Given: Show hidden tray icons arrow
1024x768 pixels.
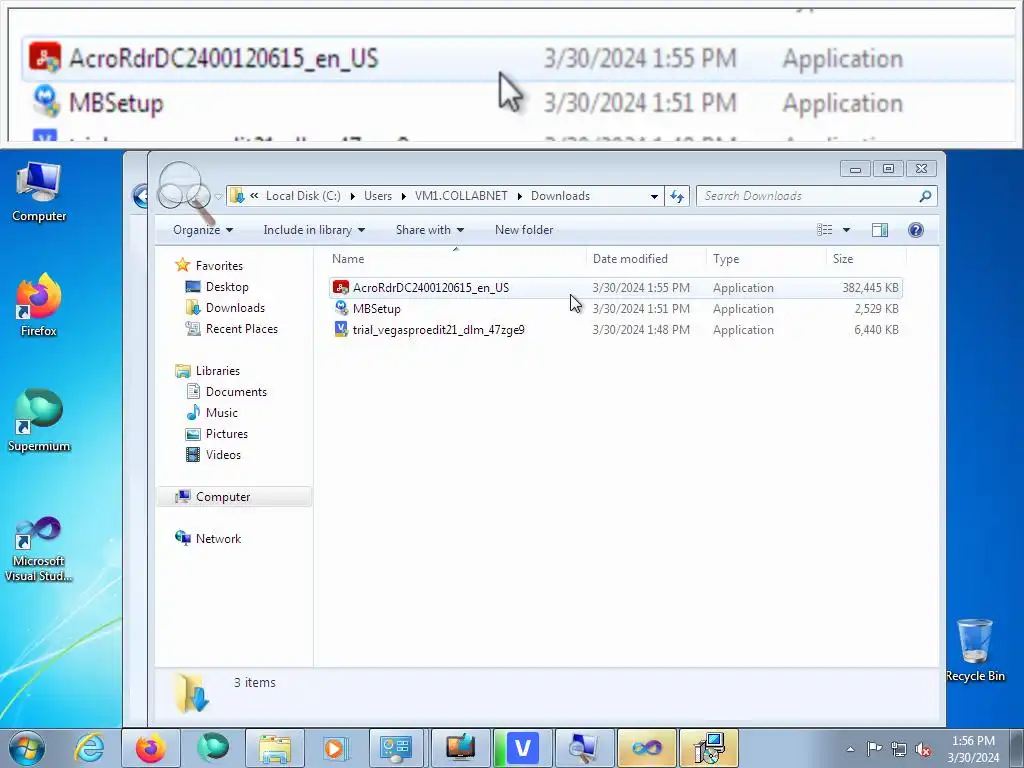Looking at the screenshot, I should pos(850,749).
